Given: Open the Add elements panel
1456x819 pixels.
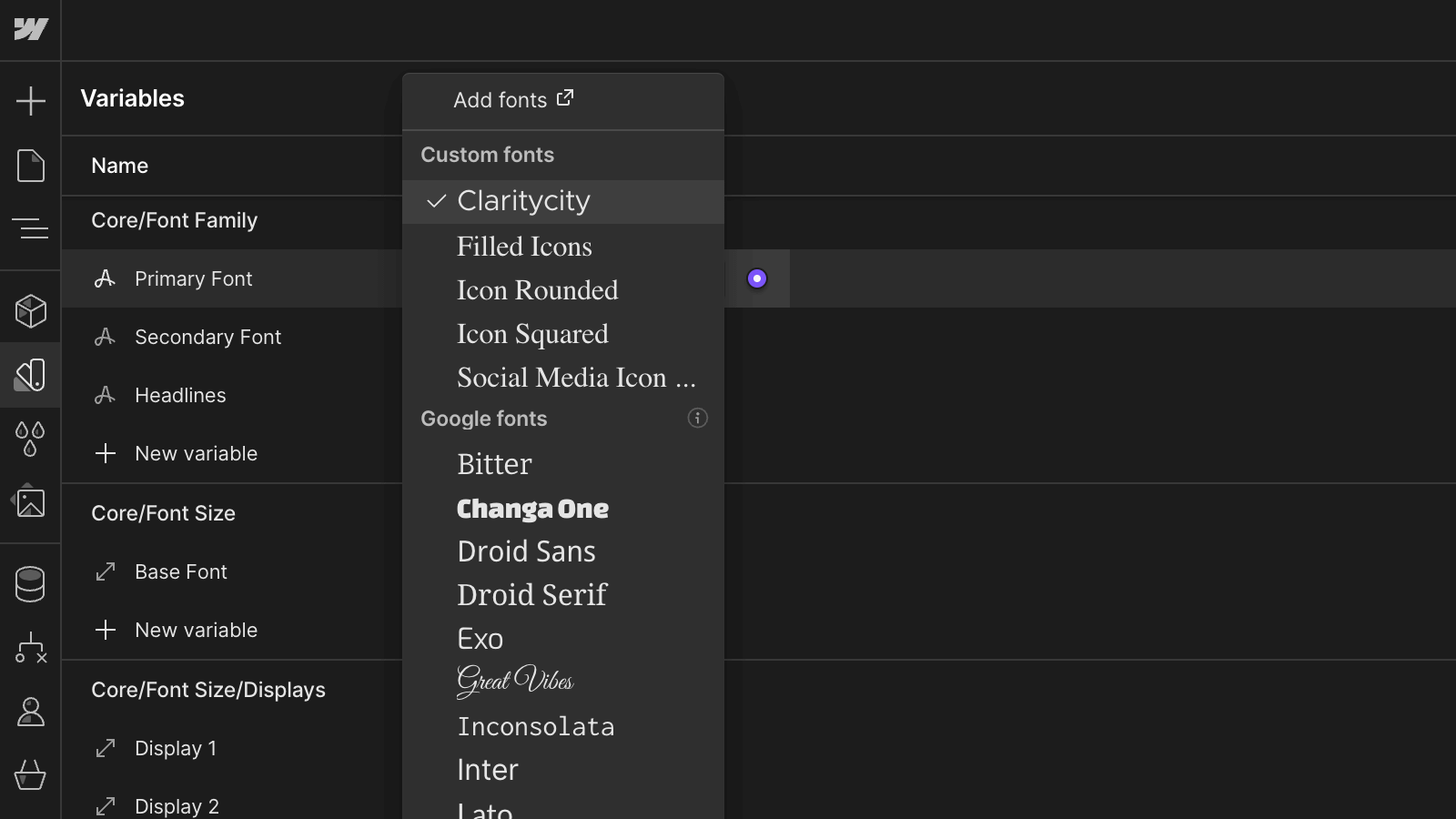Looking at the screenshot, I should pos(31,100).
